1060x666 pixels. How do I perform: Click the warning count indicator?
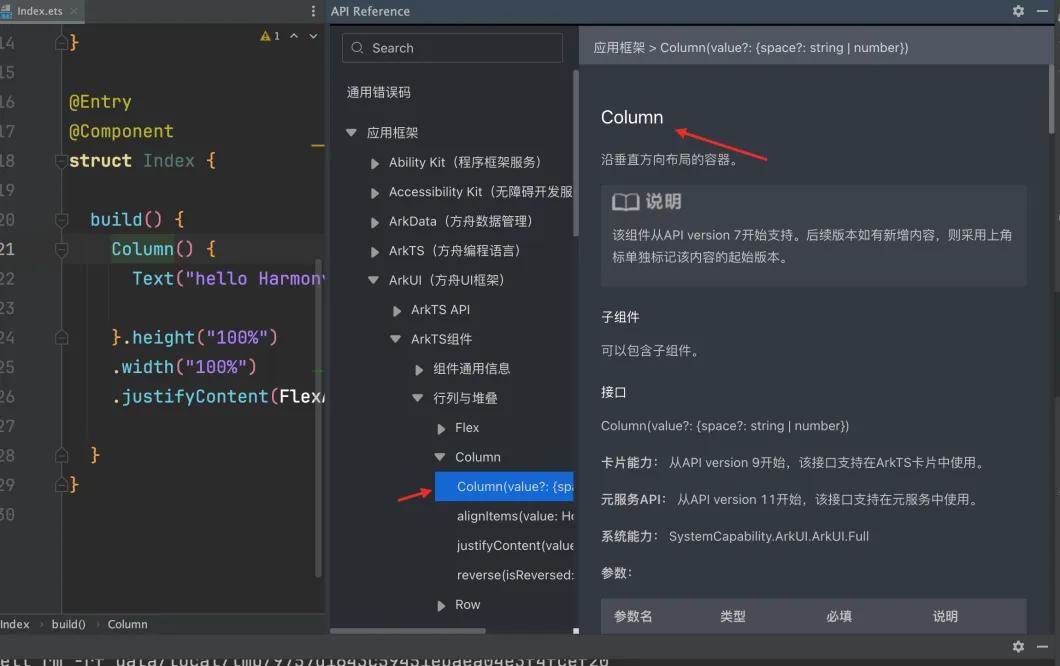point(270,36)
